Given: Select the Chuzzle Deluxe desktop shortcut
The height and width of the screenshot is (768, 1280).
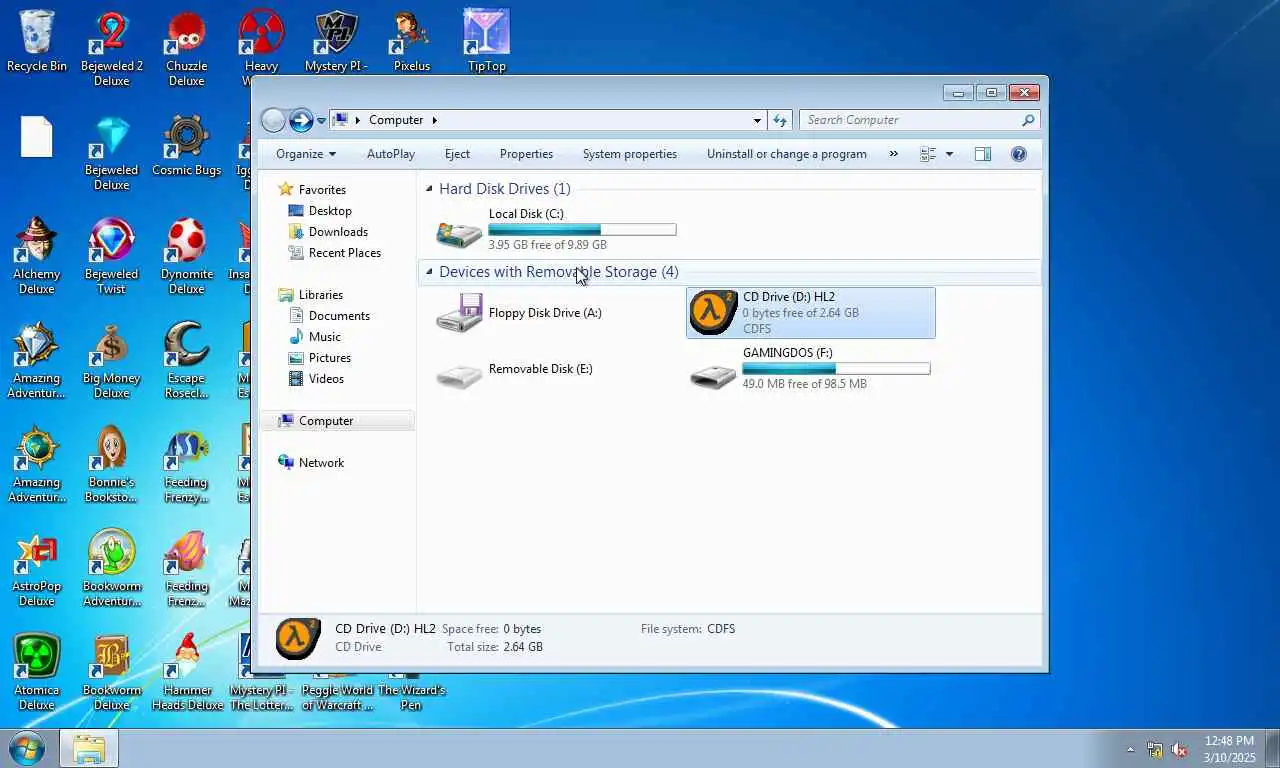Looking at the screenshot, I should pos(186,48).
